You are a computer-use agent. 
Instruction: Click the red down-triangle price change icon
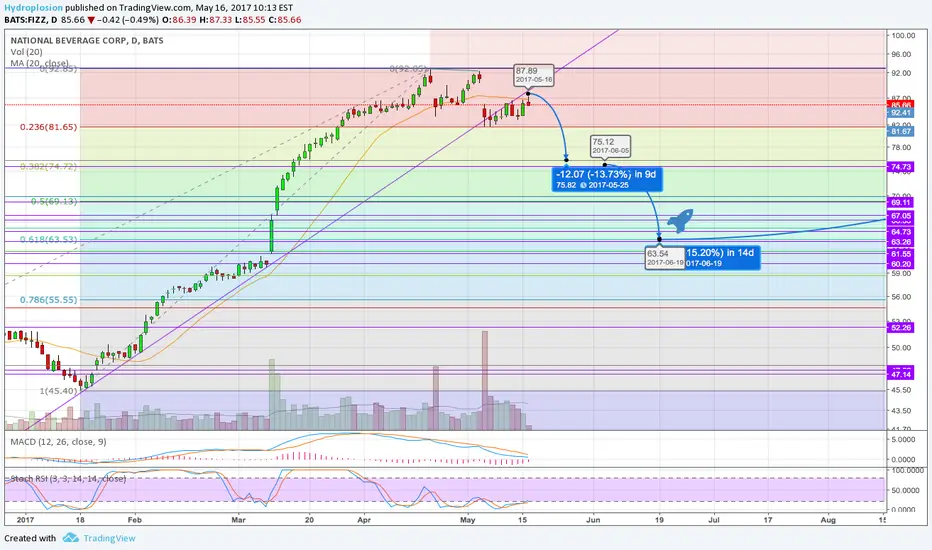tap(91, 20)
